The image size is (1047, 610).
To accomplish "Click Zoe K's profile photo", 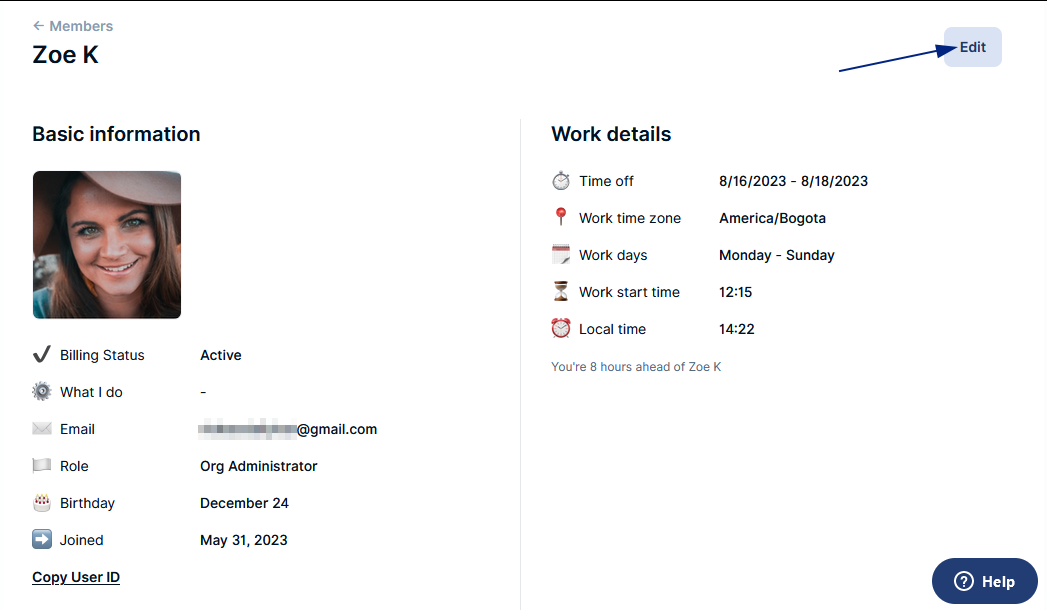I will 107,245.
